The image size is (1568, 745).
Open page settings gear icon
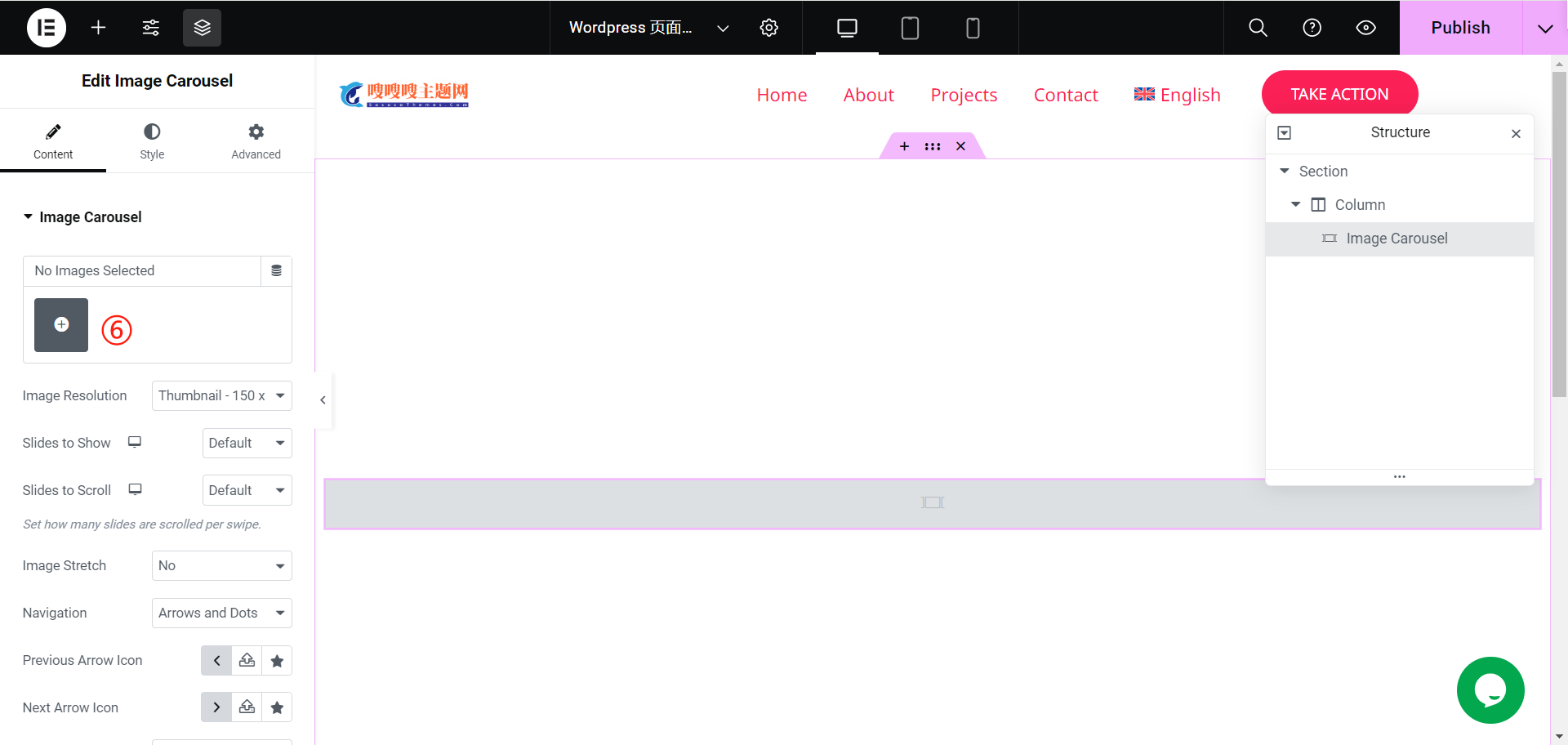coord(768,28)
